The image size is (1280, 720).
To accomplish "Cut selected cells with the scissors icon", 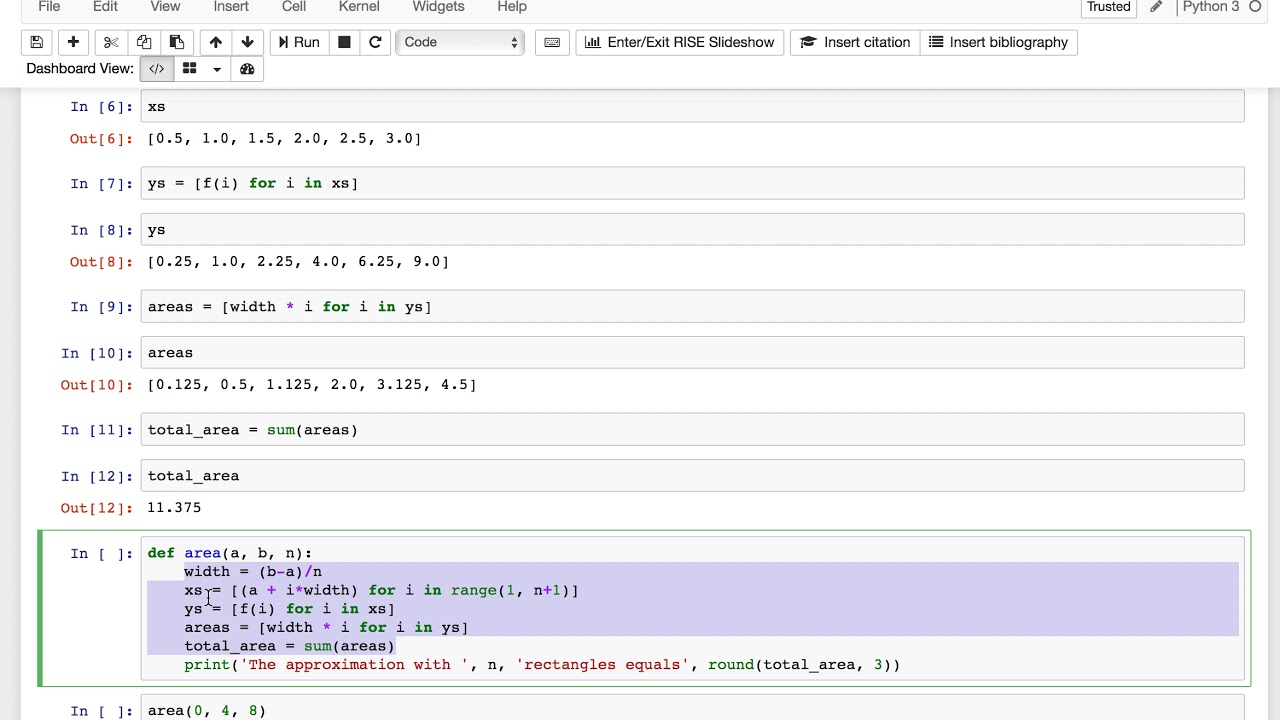I will click(x=111, y=42).
